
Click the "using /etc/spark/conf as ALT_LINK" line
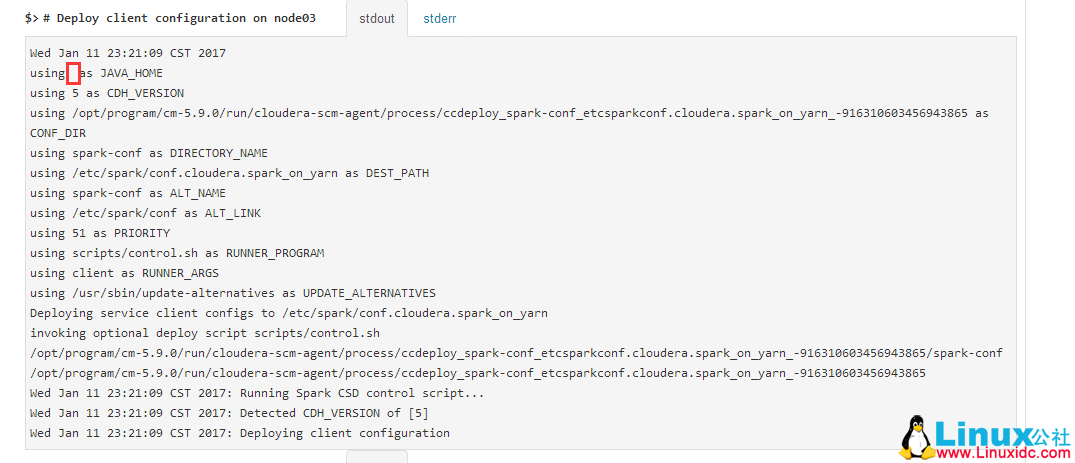click(135, 213)
